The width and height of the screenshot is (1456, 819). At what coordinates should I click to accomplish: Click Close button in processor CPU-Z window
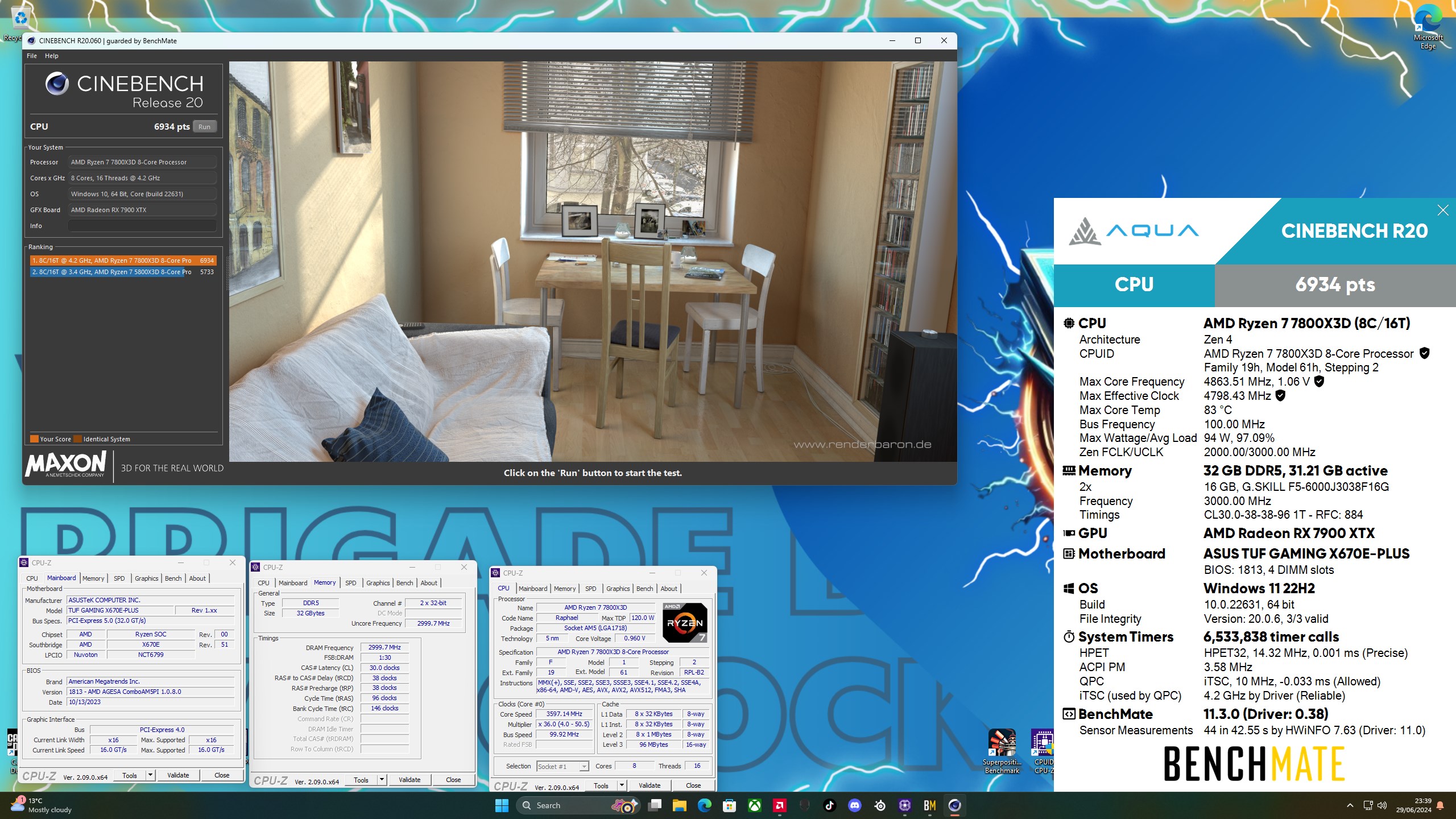click(x=693, y=785)
